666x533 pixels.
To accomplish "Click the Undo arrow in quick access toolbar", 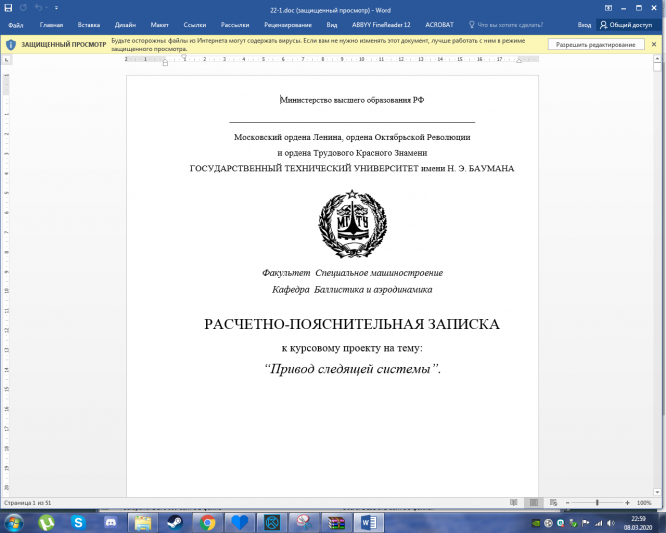I will point(38,8).
